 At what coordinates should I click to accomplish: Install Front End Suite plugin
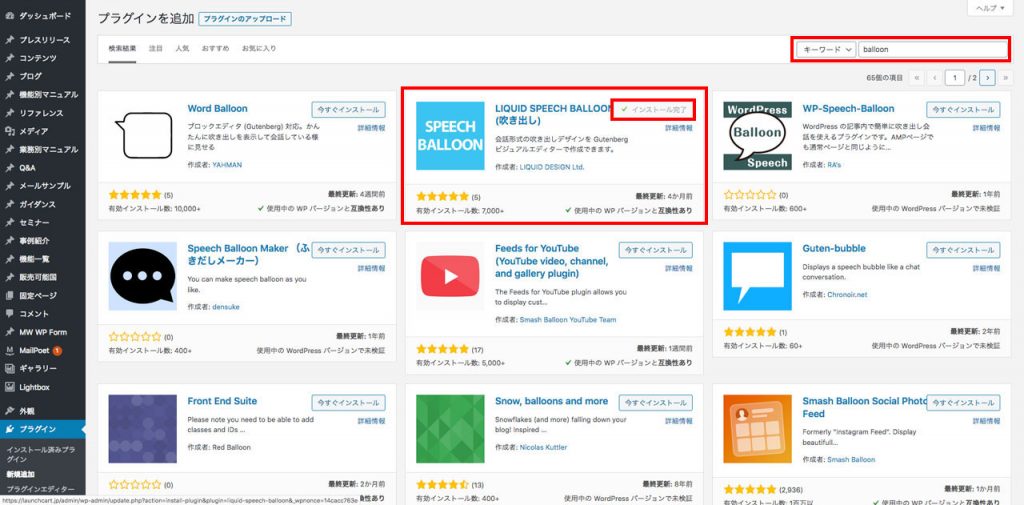348,402
